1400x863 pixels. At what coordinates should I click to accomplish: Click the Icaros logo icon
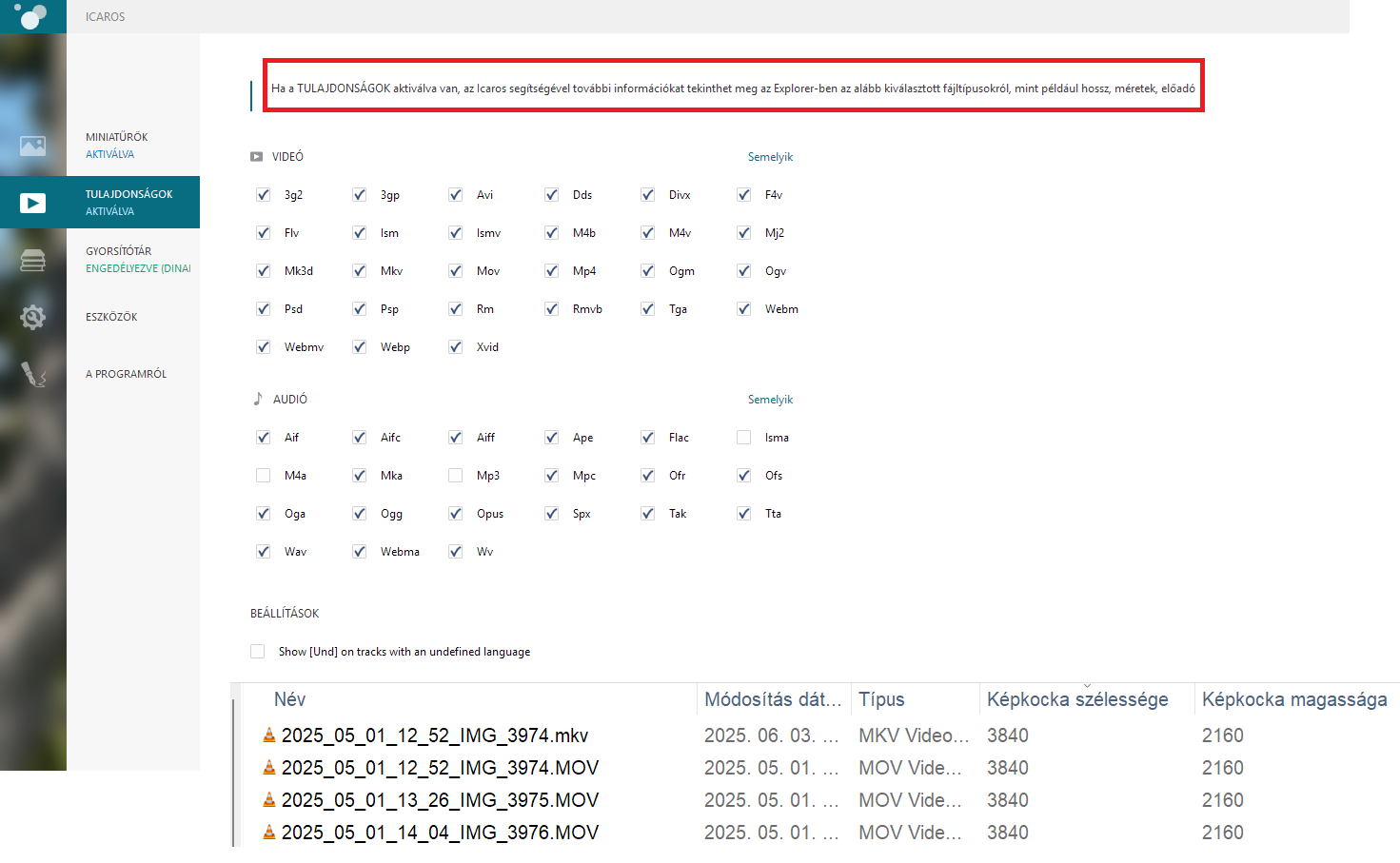pyautogui.click(x=31, y=15)
